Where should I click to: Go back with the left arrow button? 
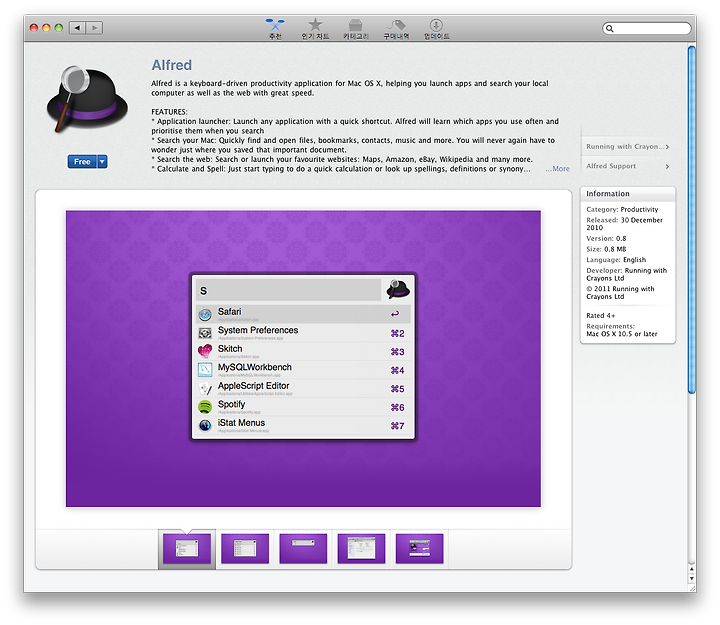(x=77, y=28)
